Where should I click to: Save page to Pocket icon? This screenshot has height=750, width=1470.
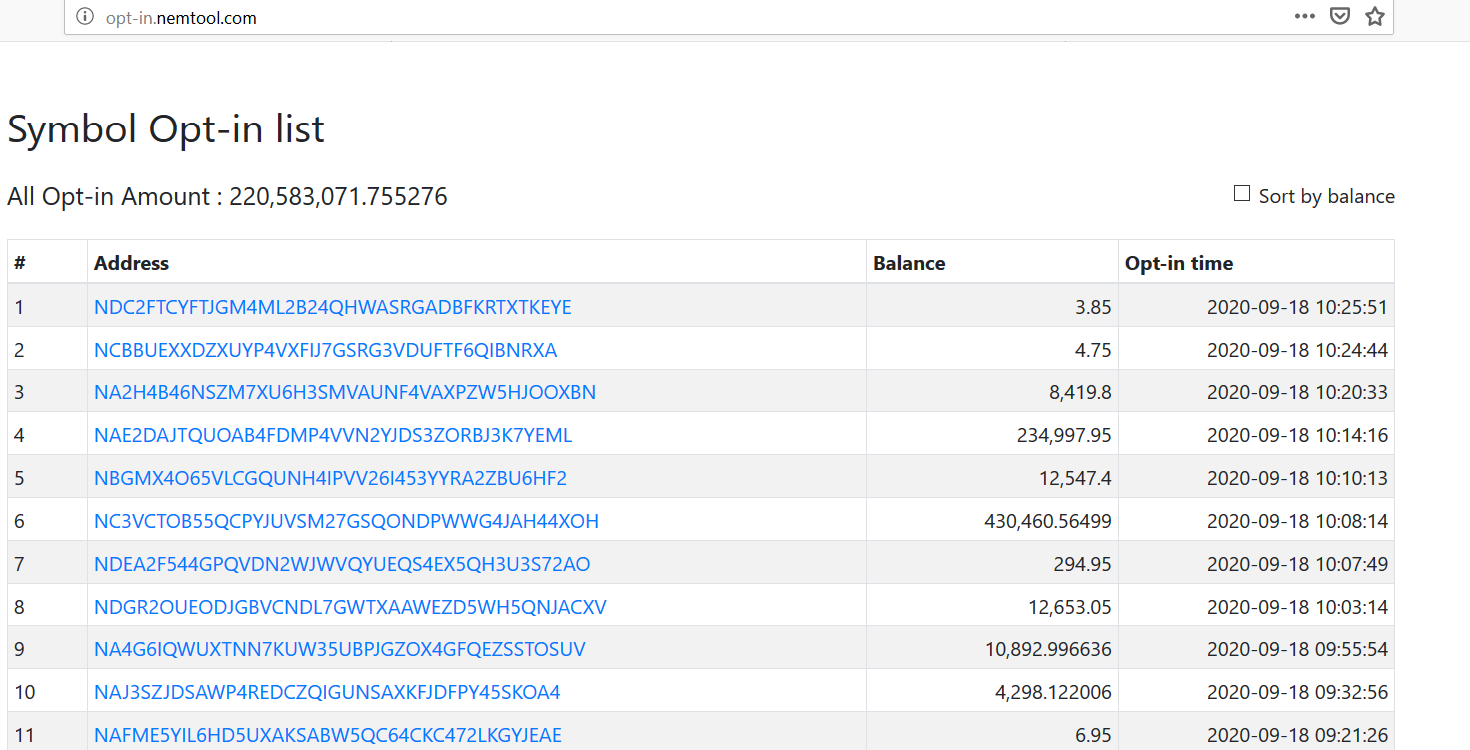pyautogui.click(x=1340, y=16)
